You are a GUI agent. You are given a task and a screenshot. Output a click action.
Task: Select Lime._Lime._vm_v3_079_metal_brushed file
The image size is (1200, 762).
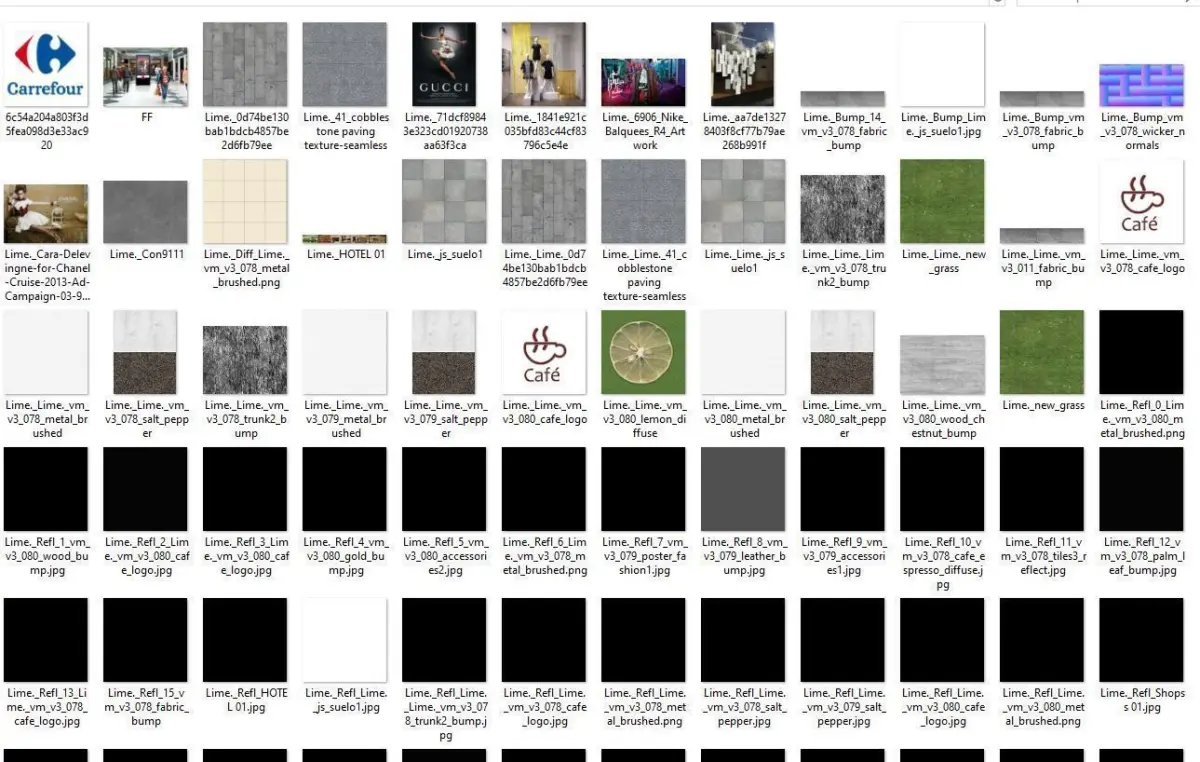(x=345, y=352)
